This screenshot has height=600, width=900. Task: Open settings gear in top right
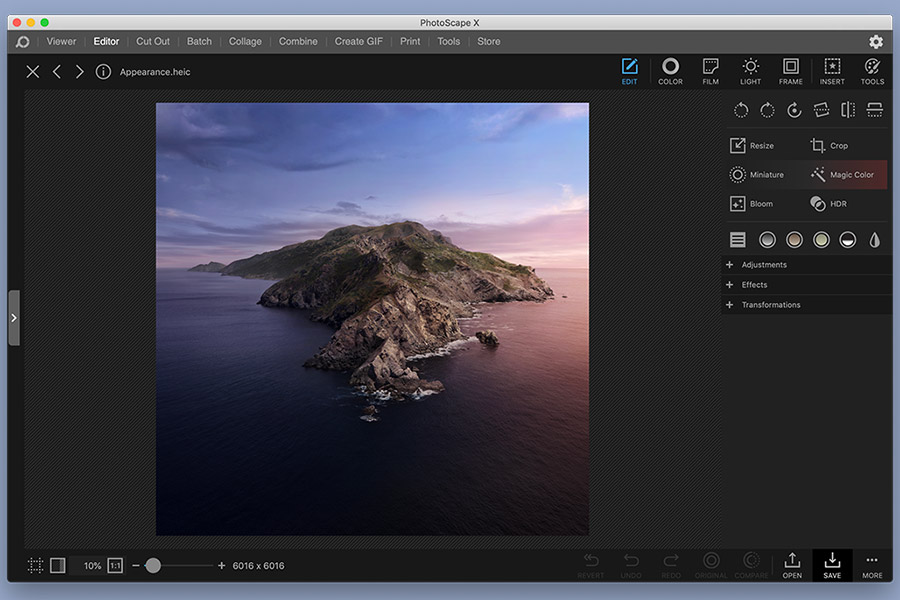[876, 41]
